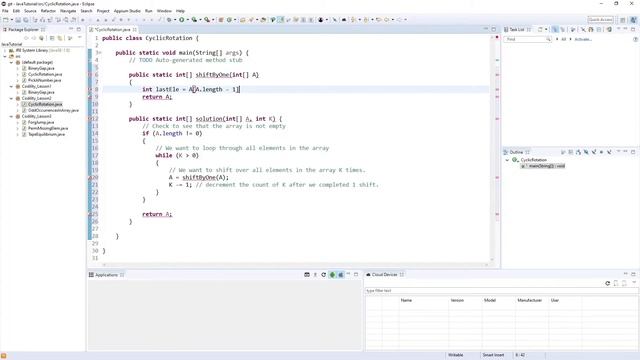Click the Debug bug toolbar icon

[169, 20]
